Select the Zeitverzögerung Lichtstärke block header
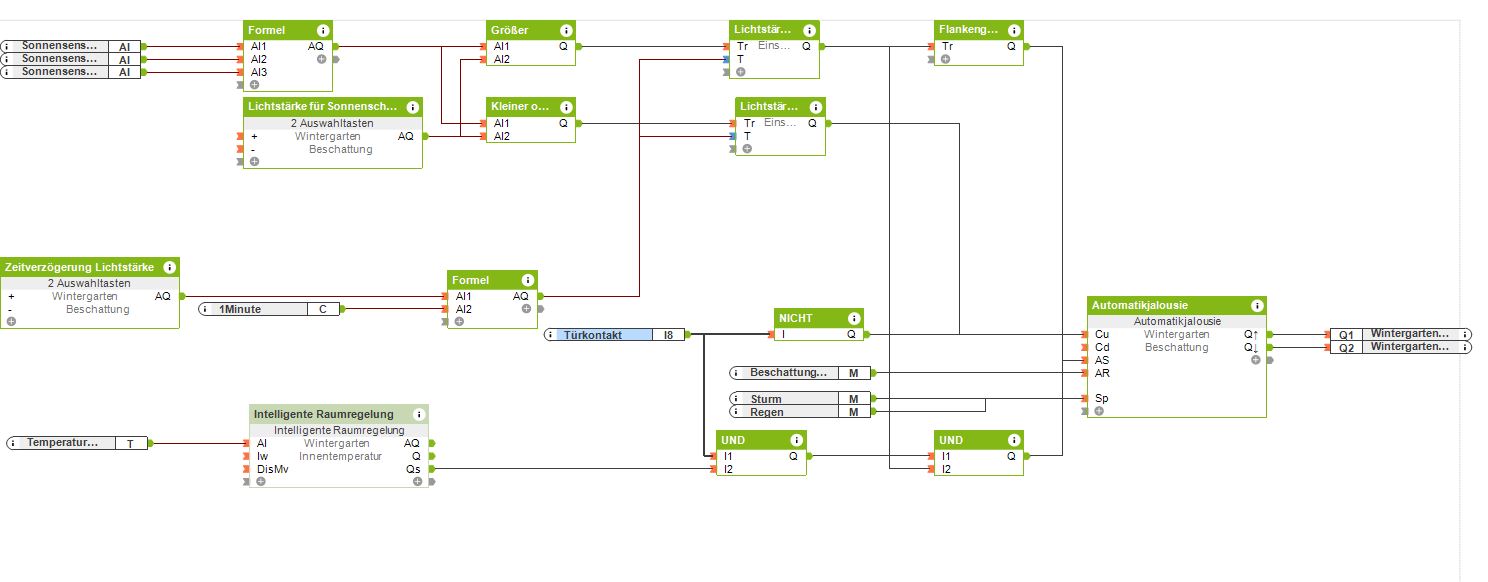Screen dimensions: 1488x582 click(x=90, y=268)
